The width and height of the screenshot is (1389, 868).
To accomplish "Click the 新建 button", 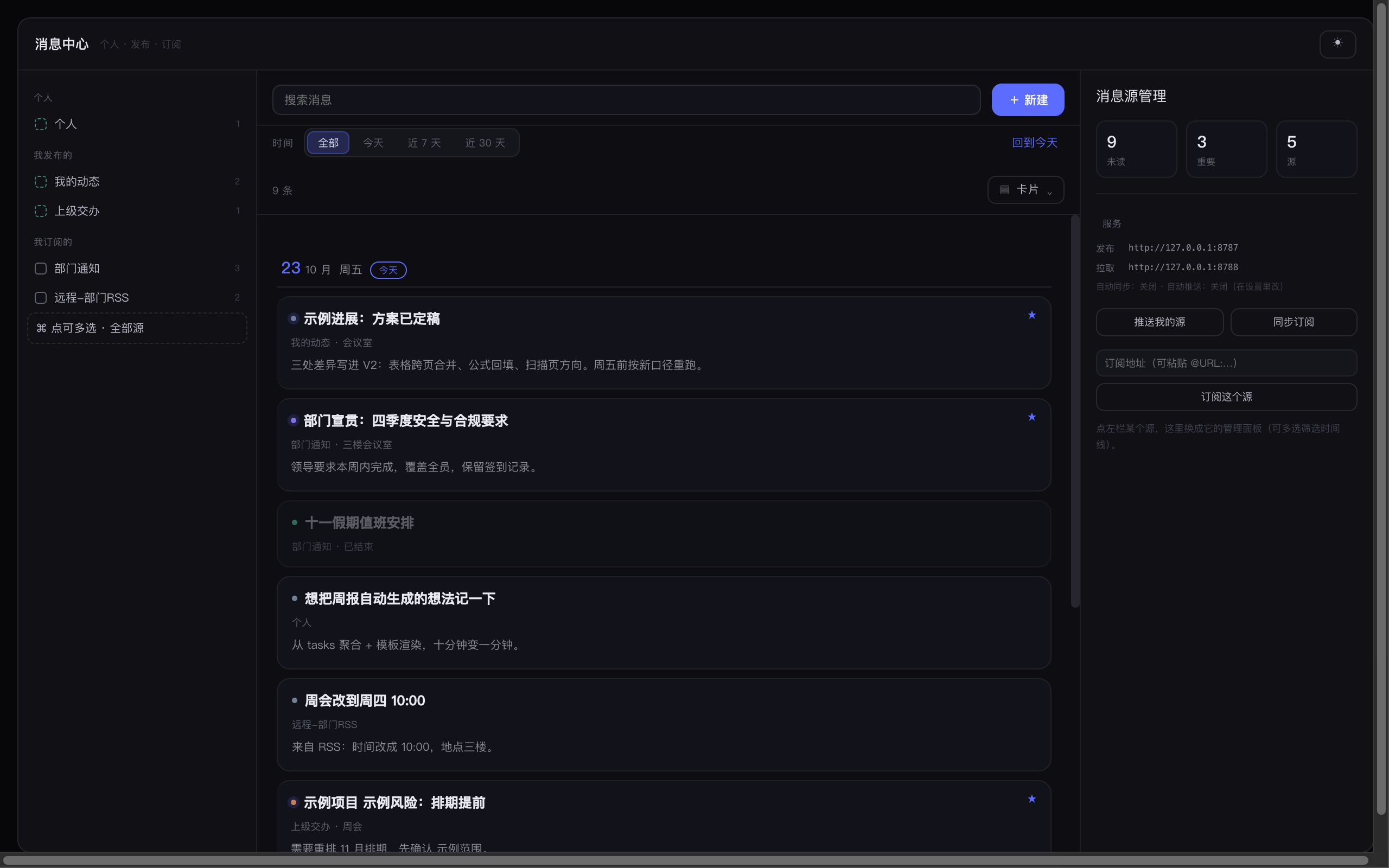I will (1028, 100).
